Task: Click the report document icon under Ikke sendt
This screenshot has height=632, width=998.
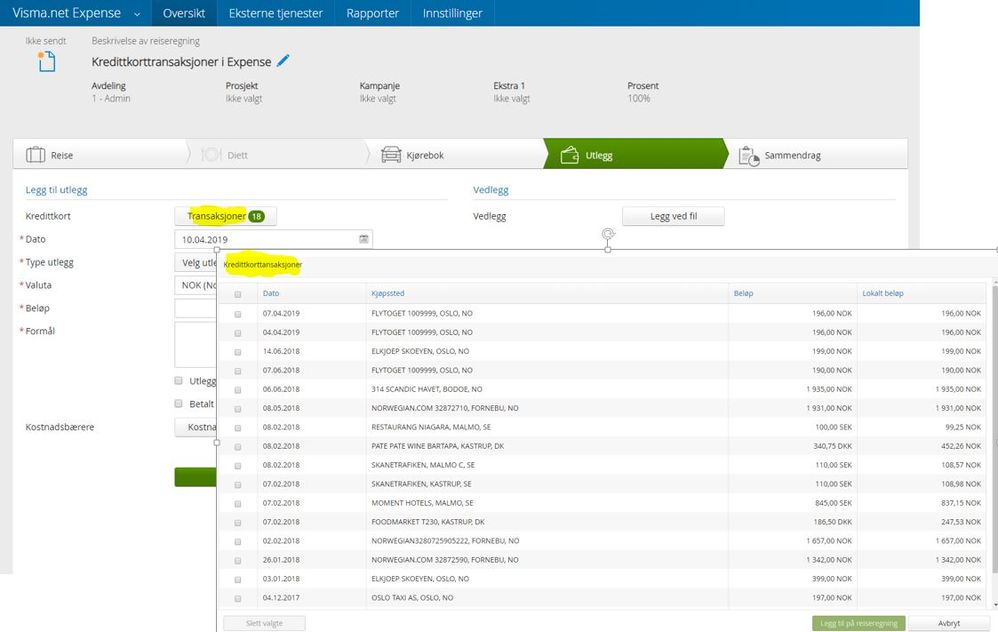Action: click(x=46, y=62)
